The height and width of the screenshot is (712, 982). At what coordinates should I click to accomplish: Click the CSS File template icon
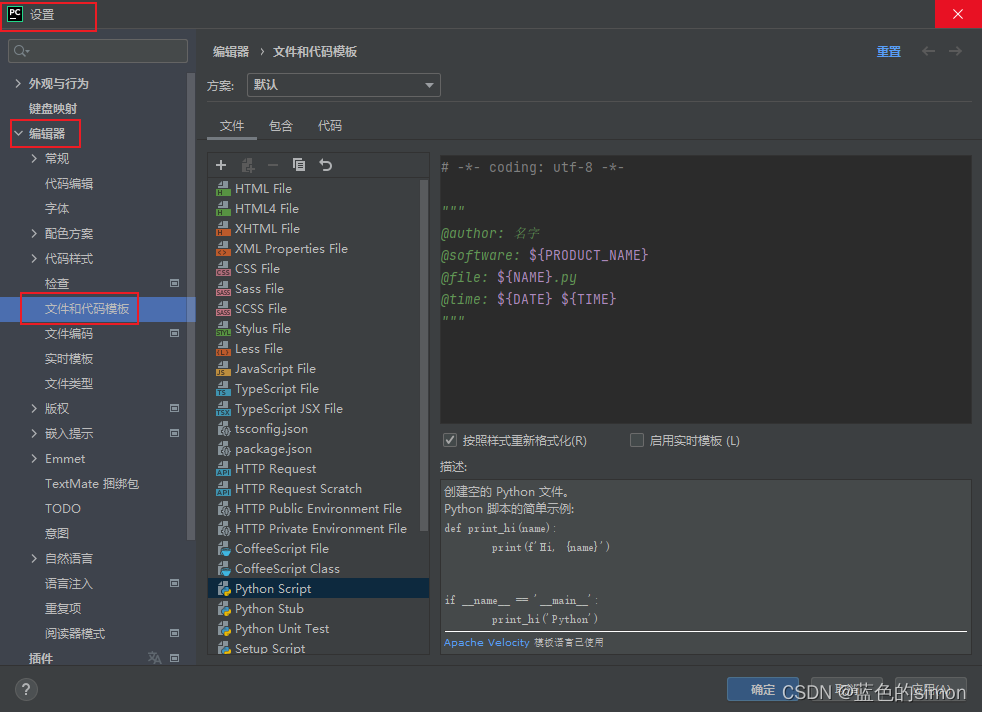click(224, 269)
